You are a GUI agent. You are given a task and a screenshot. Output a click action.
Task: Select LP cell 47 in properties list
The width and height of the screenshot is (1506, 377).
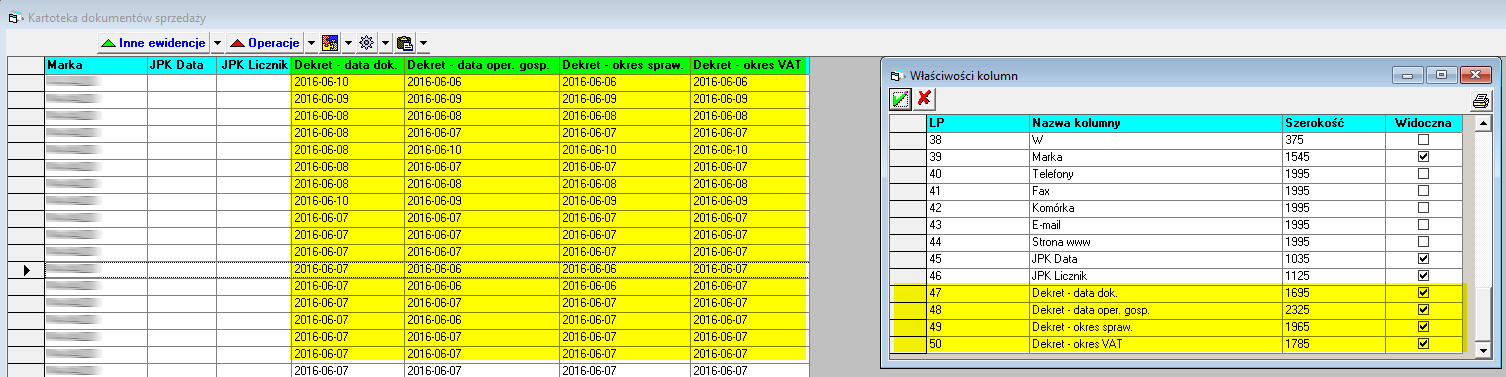pos(978,293)
